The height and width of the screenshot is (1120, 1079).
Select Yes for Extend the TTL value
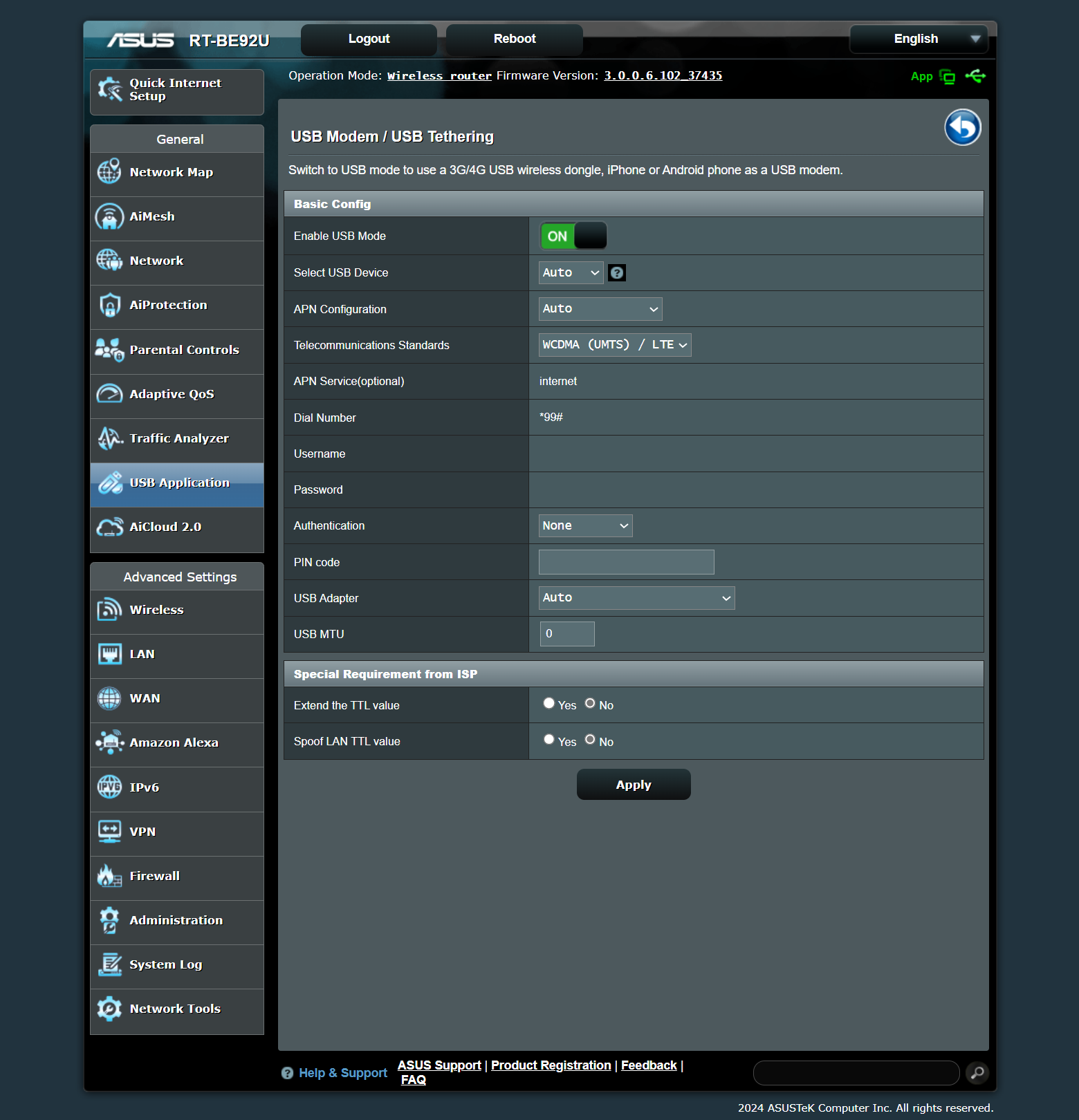(x=549, y=703)
